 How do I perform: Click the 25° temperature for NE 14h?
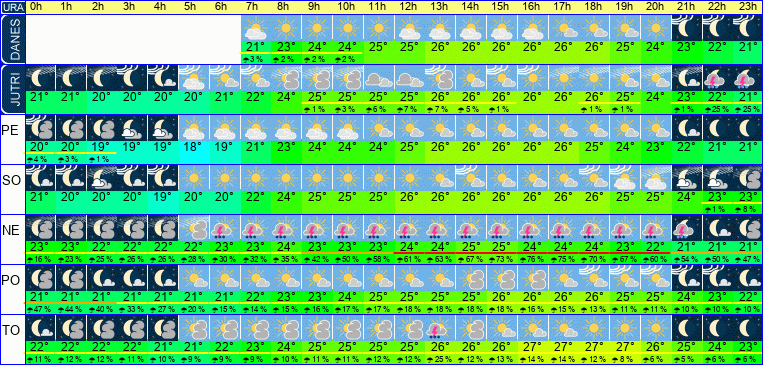(x=471, y=248)
